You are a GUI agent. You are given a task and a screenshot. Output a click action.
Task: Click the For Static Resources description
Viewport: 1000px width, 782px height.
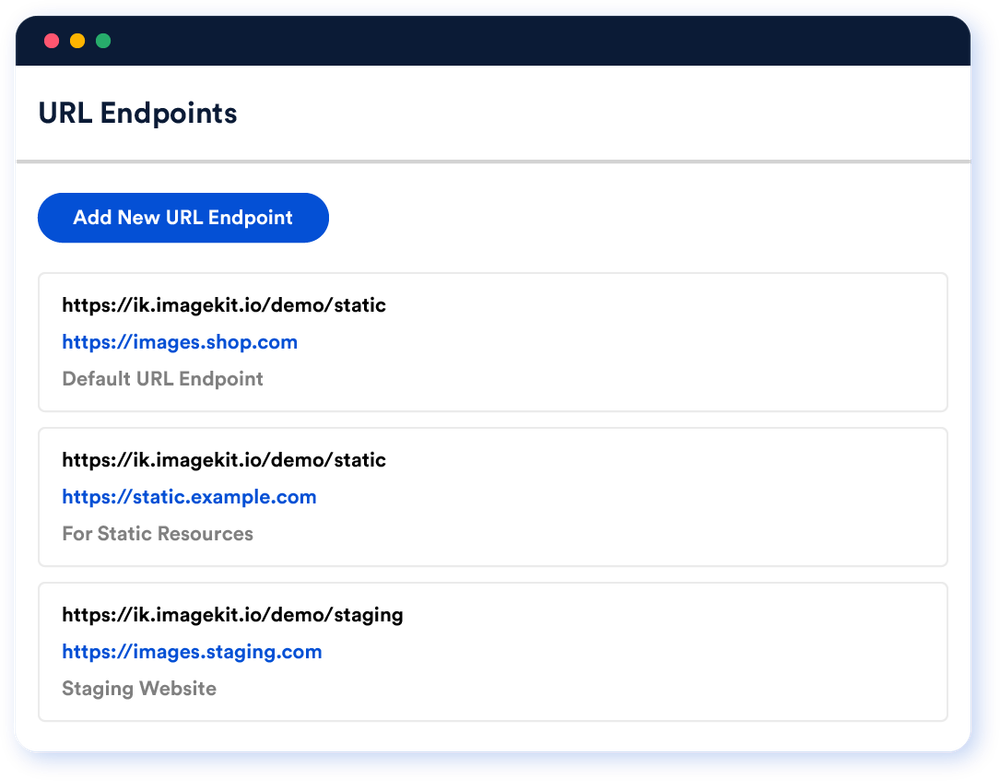pos(158,534)
